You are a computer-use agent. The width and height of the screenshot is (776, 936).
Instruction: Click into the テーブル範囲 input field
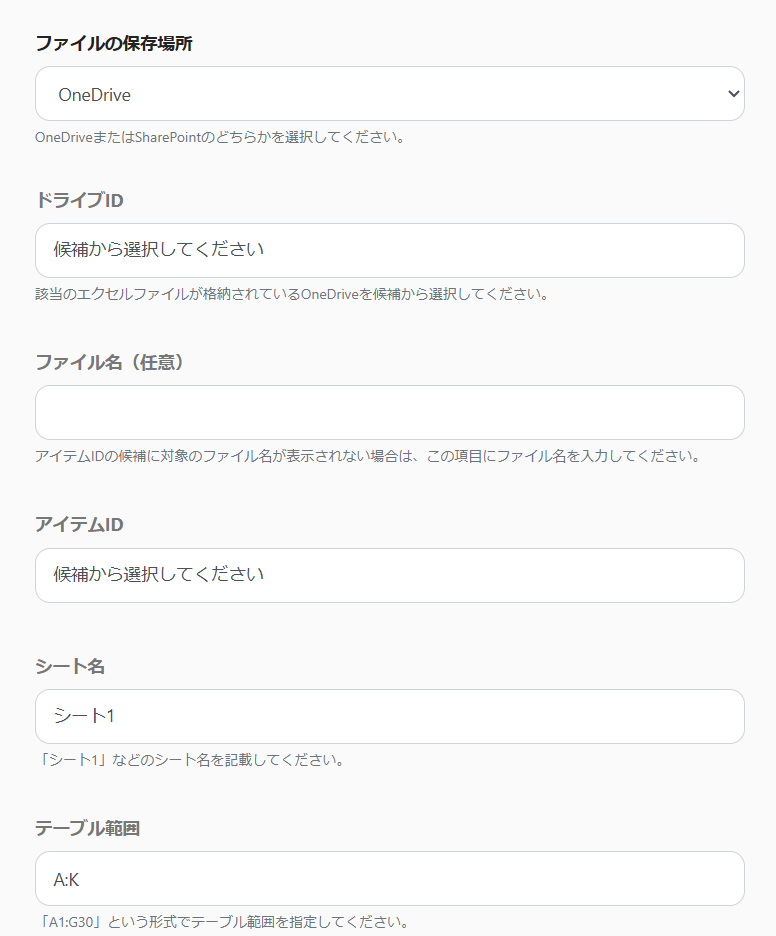pos(389,878)
